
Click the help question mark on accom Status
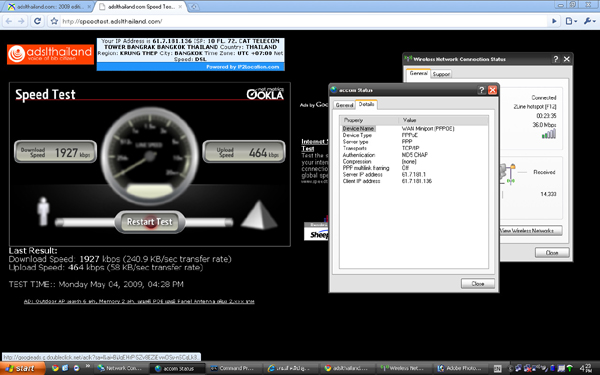(481, 90)
